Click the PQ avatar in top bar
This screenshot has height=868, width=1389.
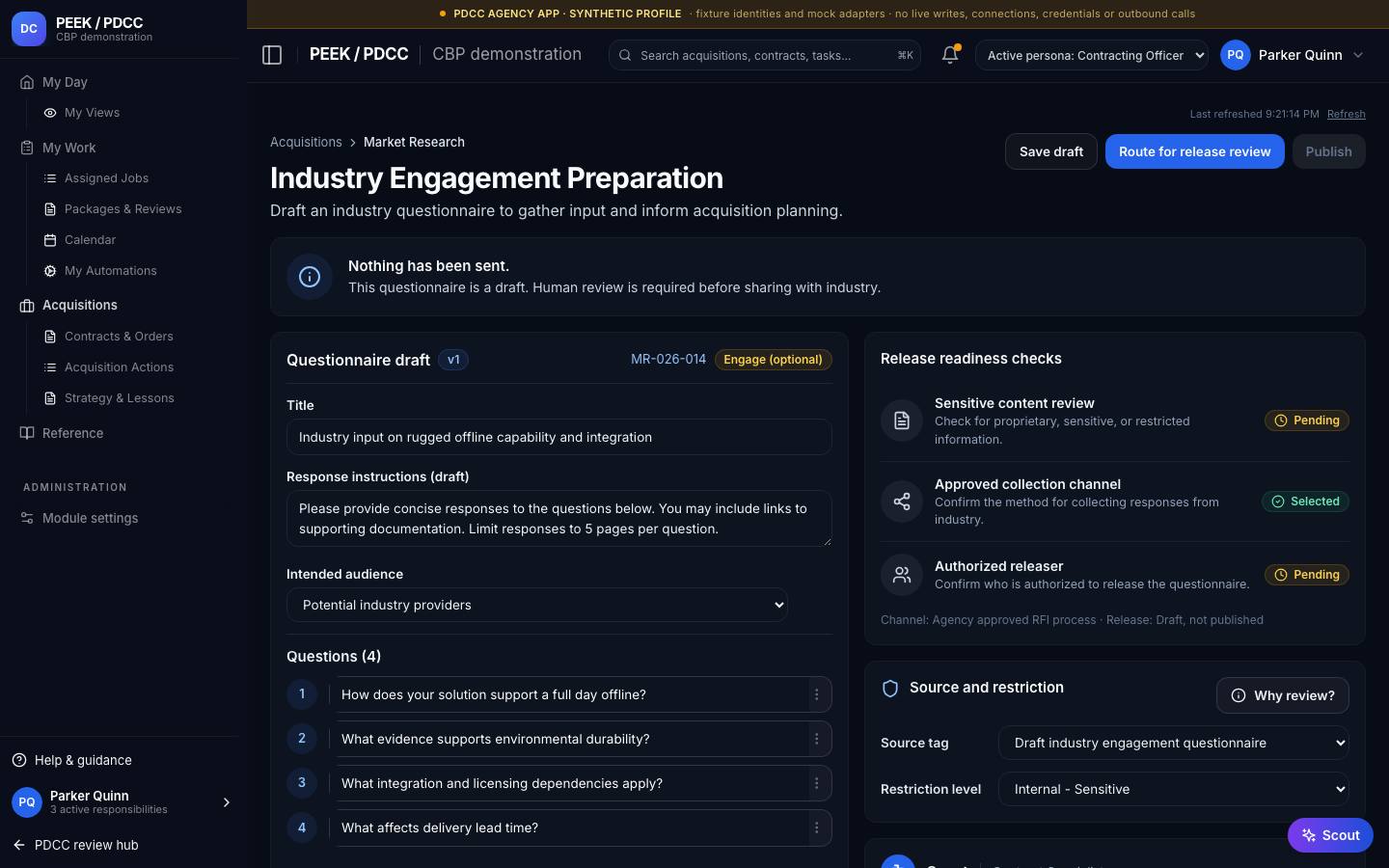1236,55
